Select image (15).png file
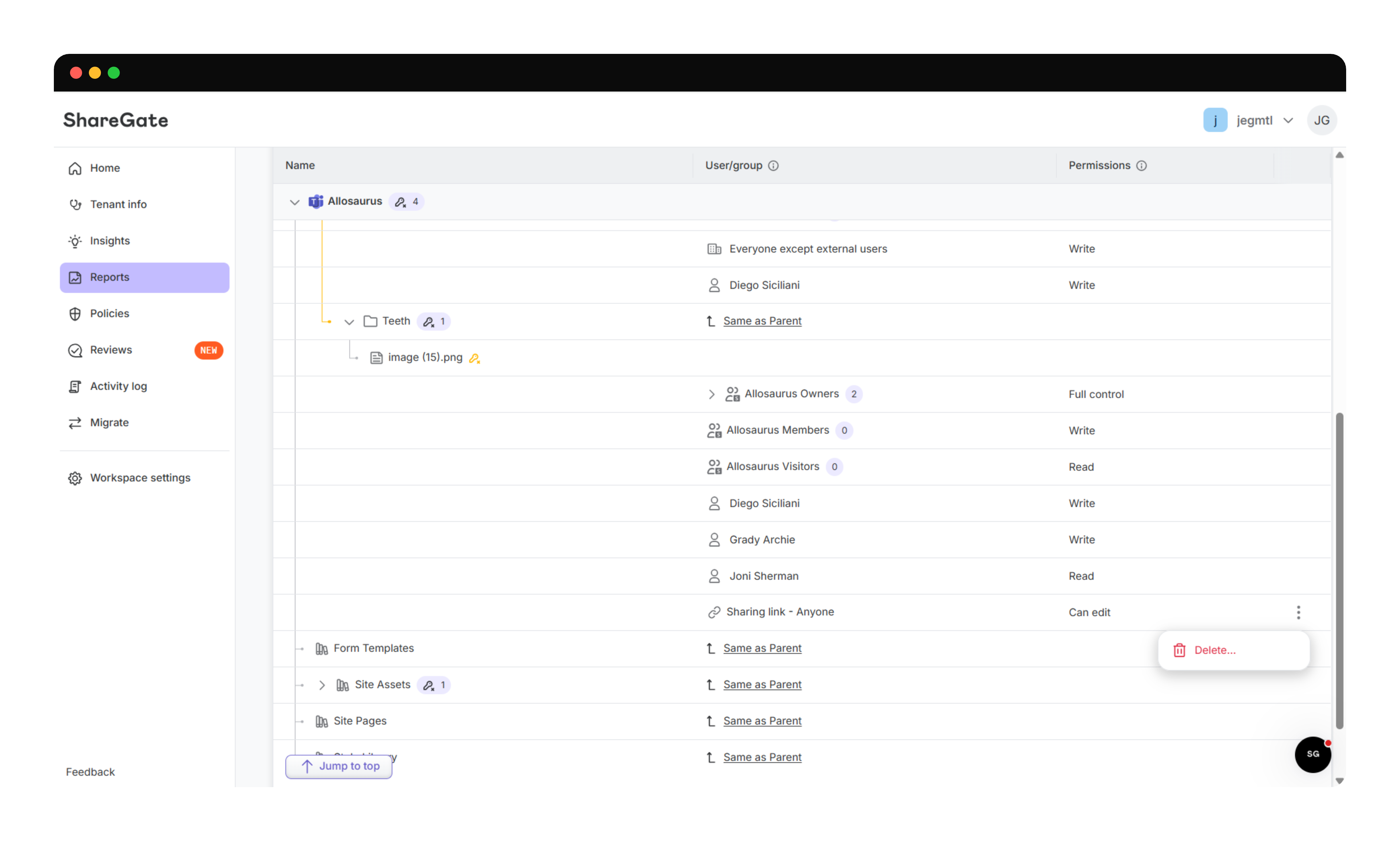 425,358
